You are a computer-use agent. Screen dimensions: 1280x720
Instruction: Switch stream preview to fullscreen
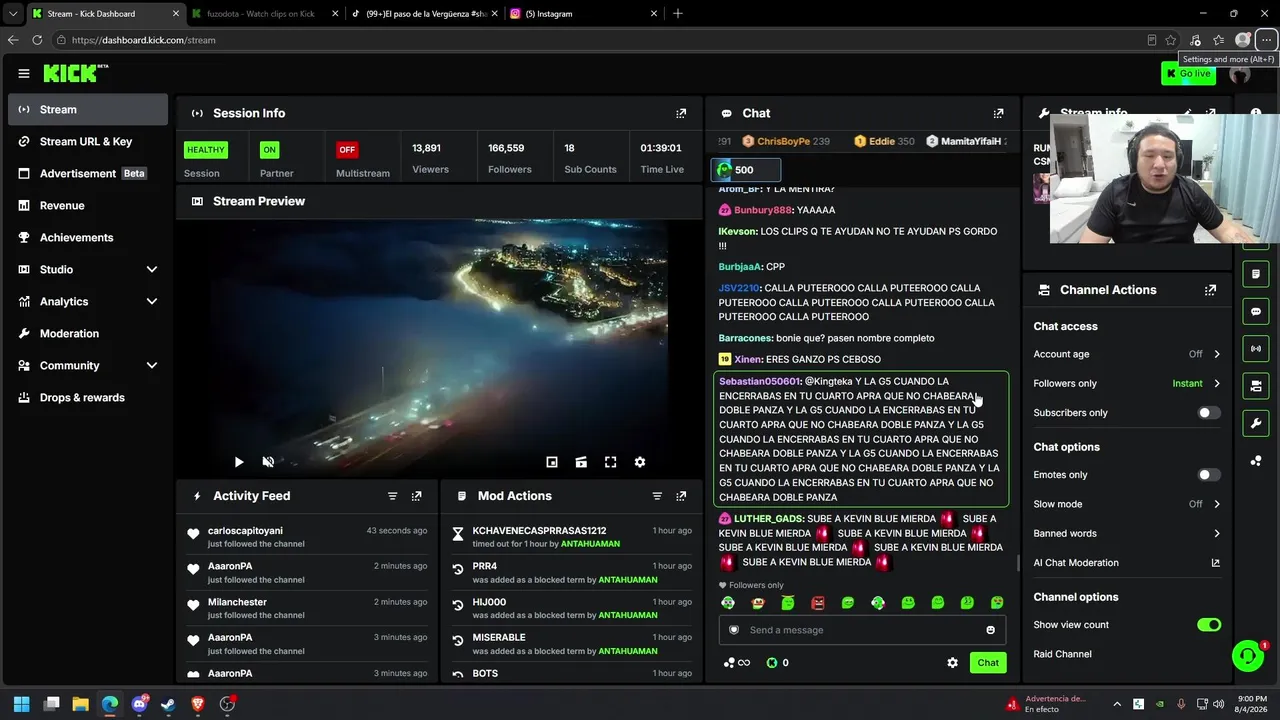click(x=610, y=462)
